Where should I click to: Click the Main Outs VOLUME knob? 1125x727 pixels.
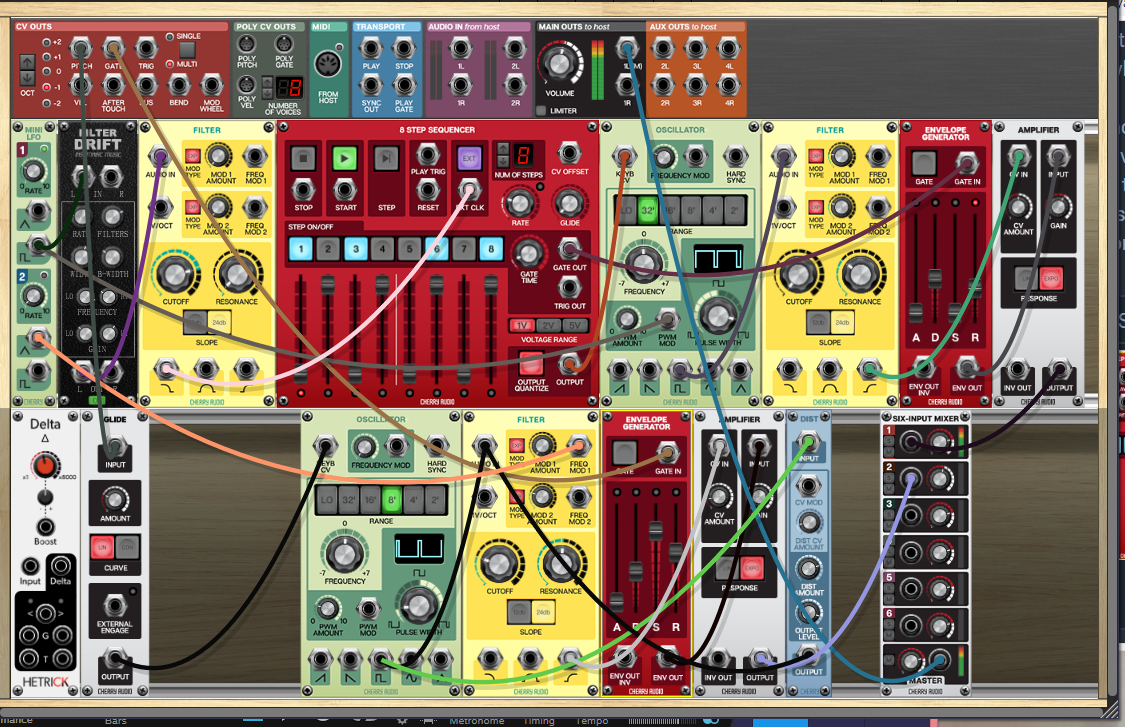click(x=560, y=63)
